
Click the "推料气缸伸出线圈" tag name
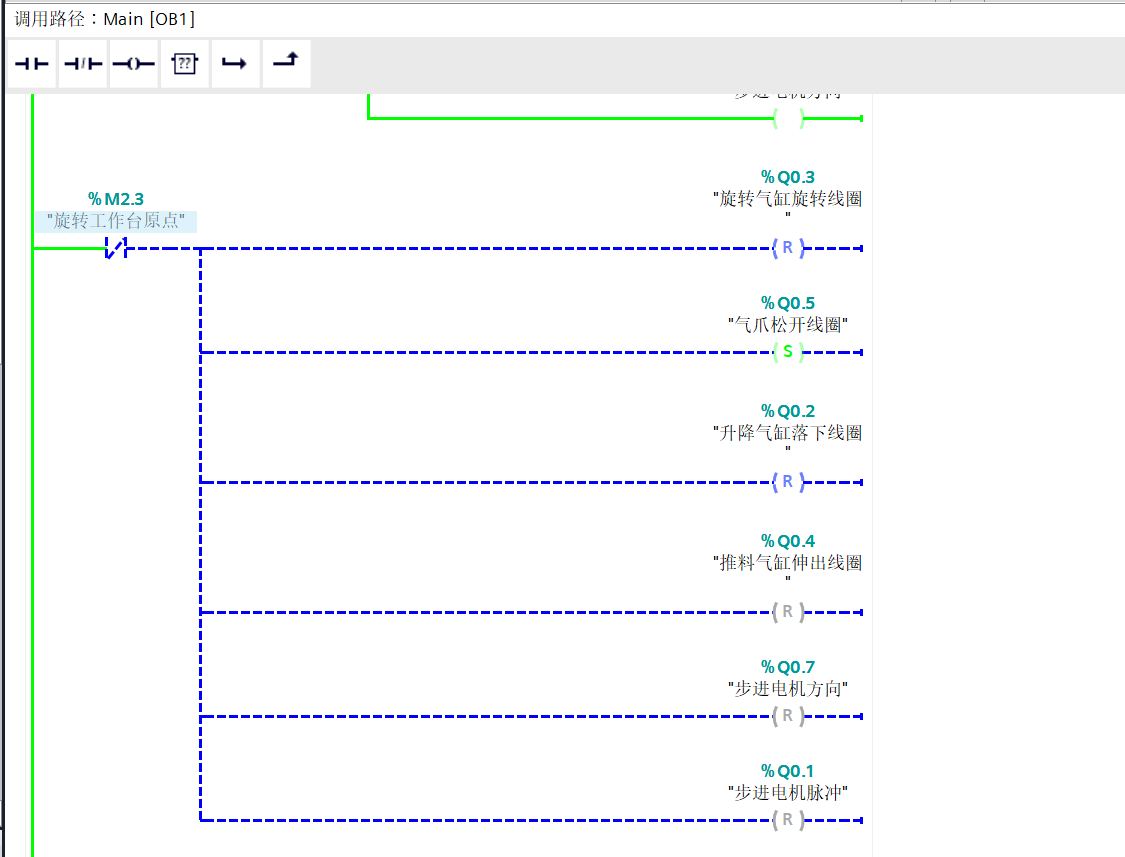[x=788, y=567]
